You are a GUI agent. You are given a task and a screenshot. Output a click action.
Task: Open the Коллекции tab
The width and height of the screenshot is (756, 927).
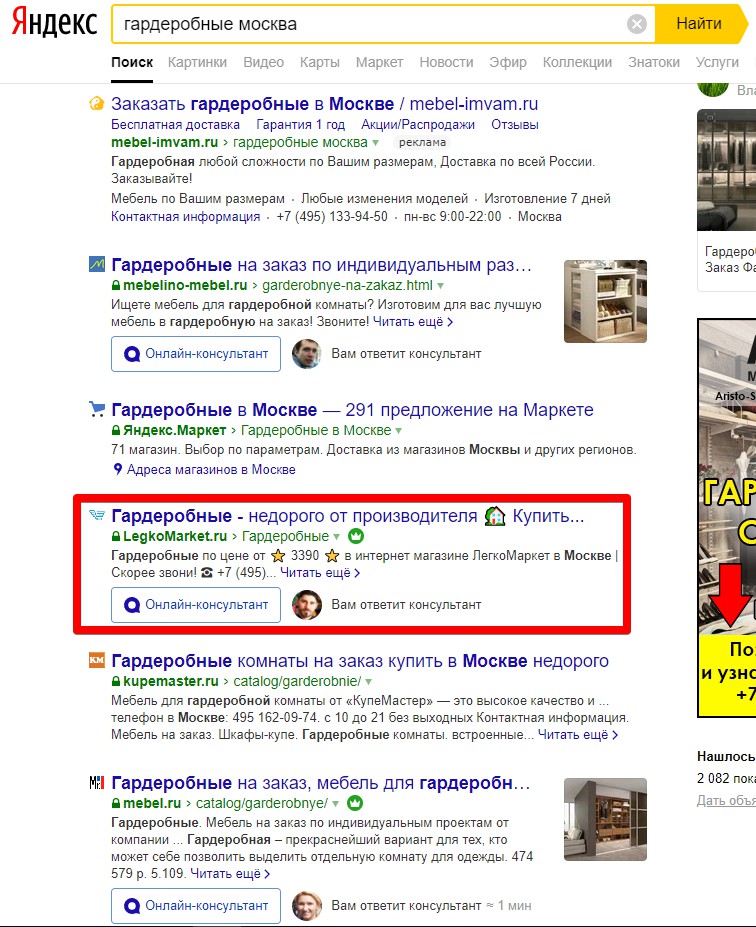coord(577,62)
